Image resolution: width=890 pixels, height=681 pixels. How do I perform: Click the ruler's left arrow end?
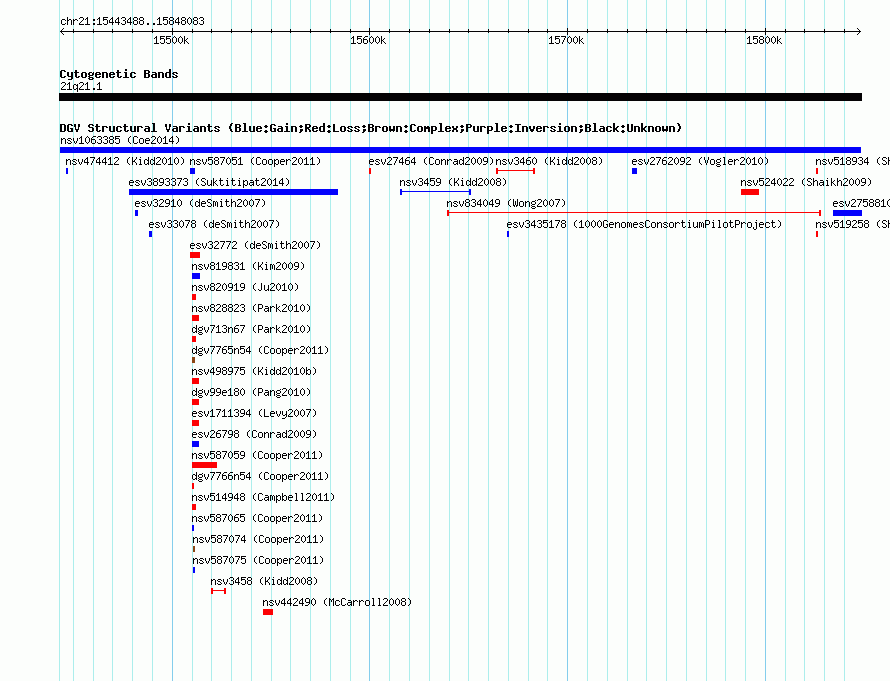[62, 32]
